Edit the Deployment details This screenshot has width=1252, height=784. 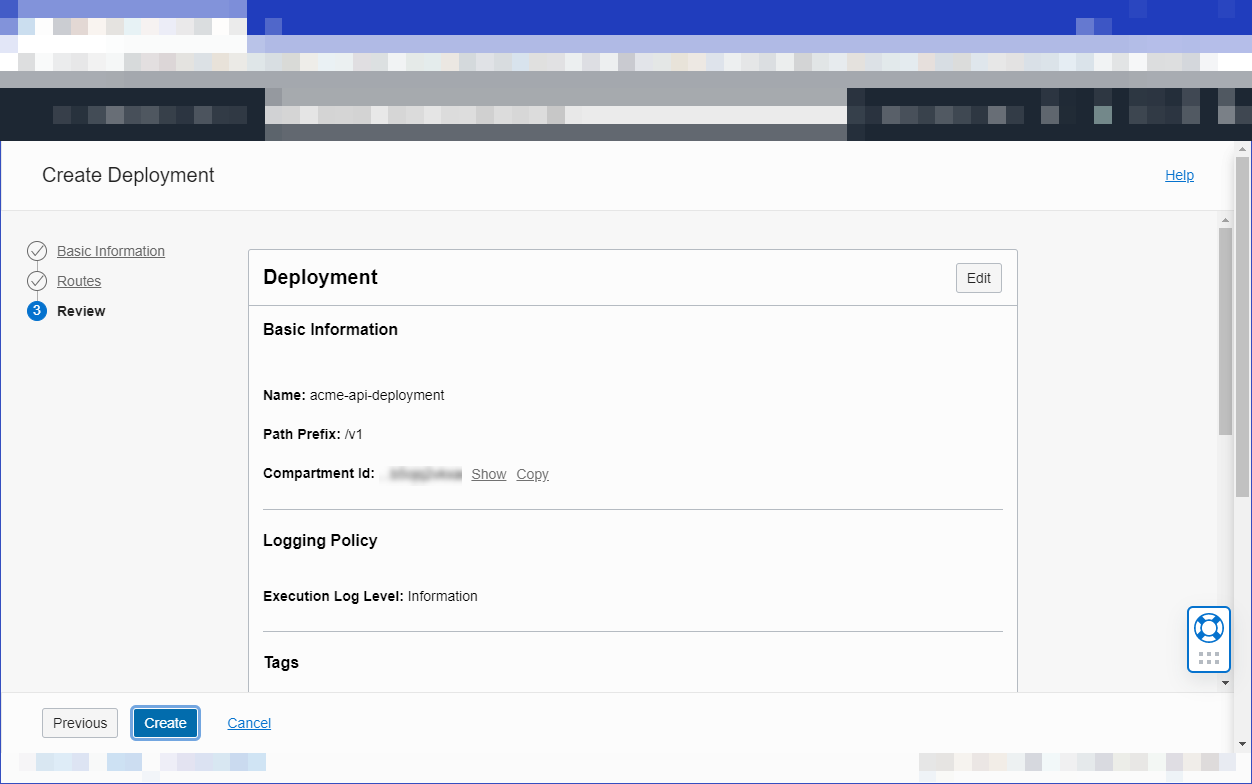[978, 277]
